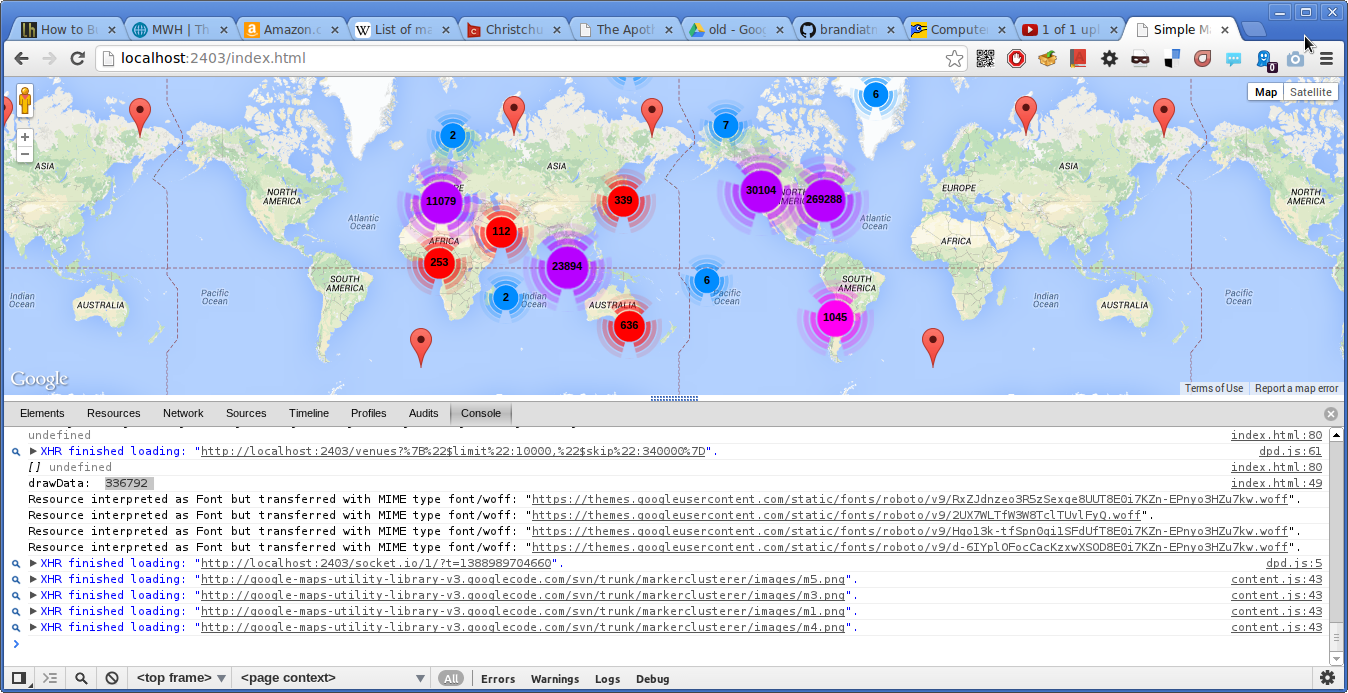Open the black gear extension icon
This screenshot has width=1348, height=693.
[1109, 59]
